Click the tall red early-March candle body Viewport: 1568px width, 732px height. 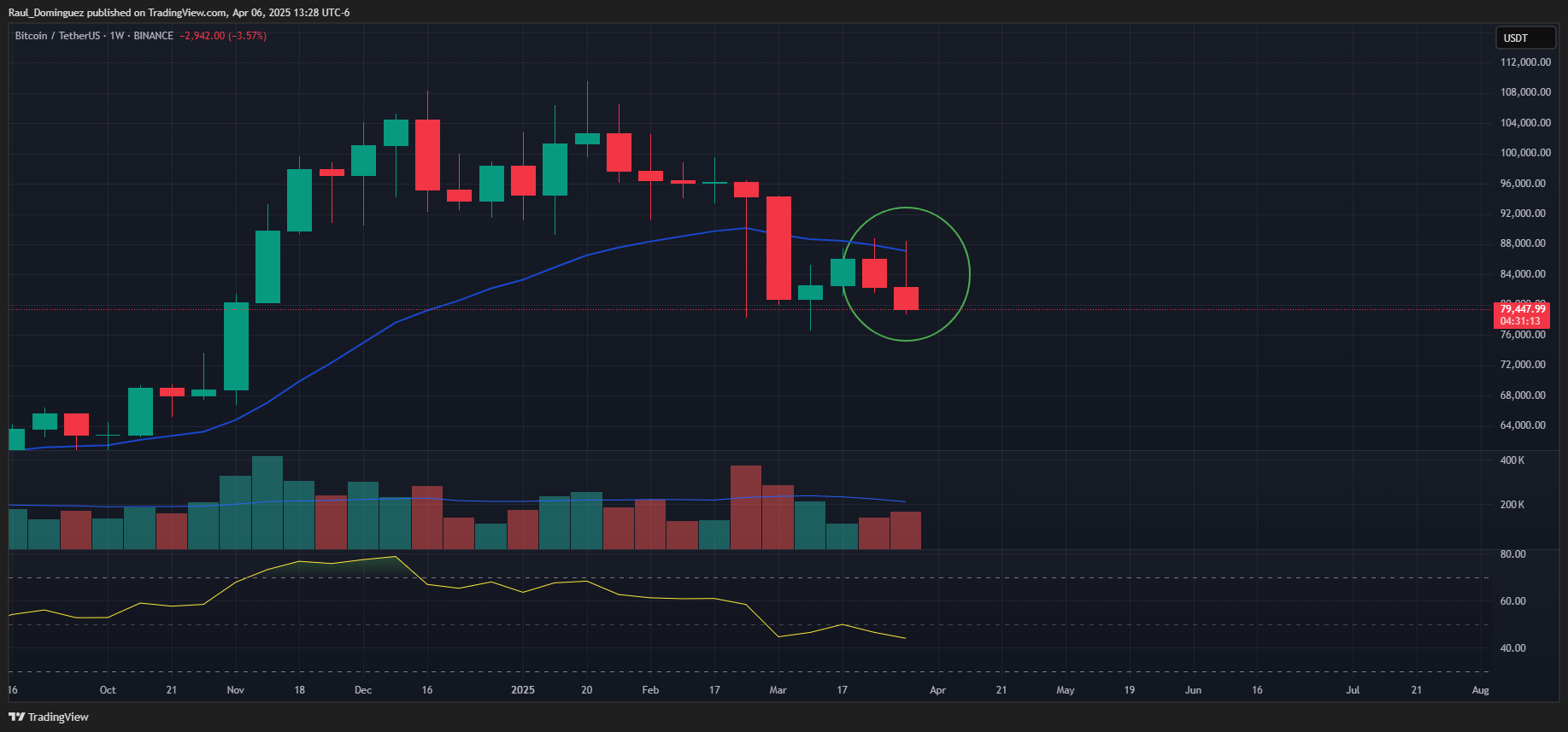pos(778,248)
